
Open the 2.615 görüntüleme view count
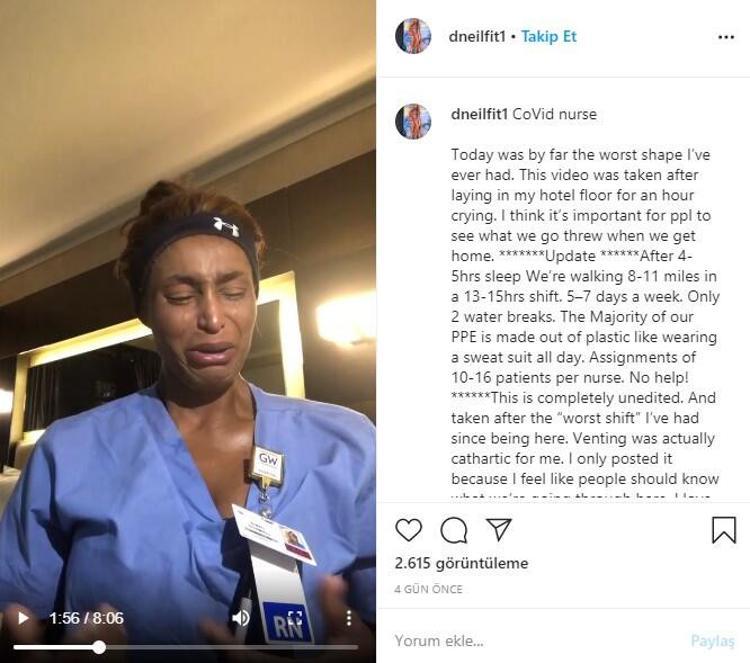(461, 563)
